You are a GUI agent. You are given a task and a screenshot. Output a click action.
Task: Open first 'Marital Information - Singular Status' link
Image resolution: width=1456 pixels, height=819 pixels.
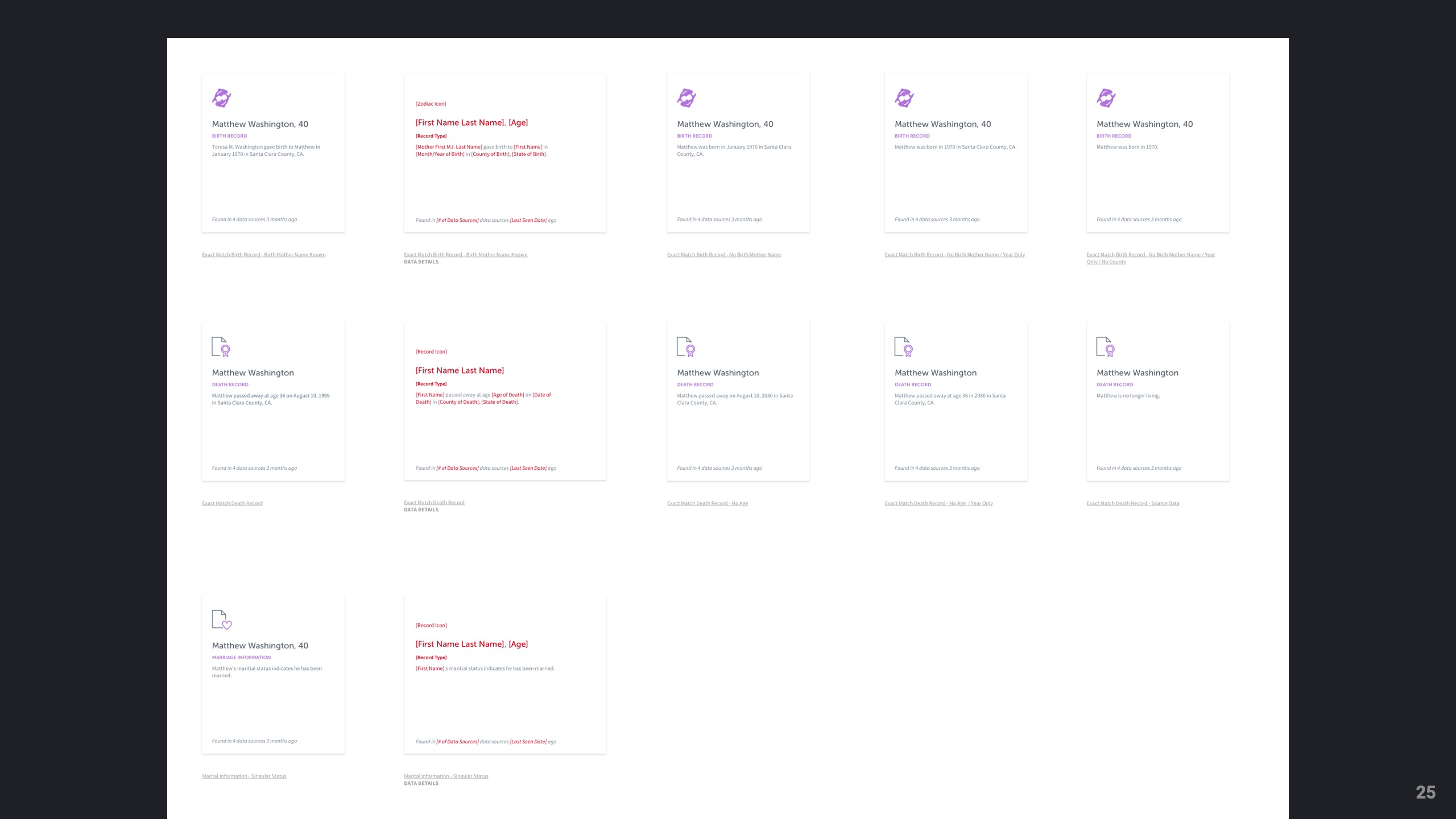click(244, 776)
